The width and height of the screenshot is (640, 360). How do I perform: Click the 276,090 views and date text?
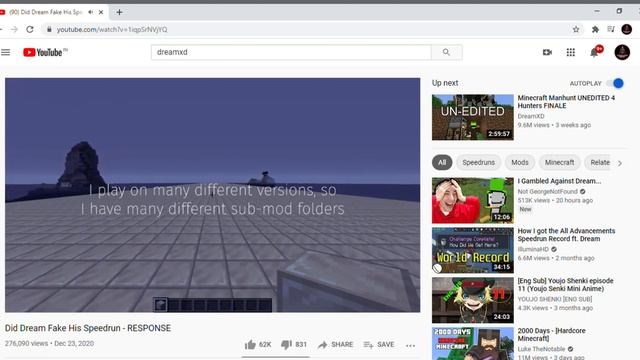49,343
